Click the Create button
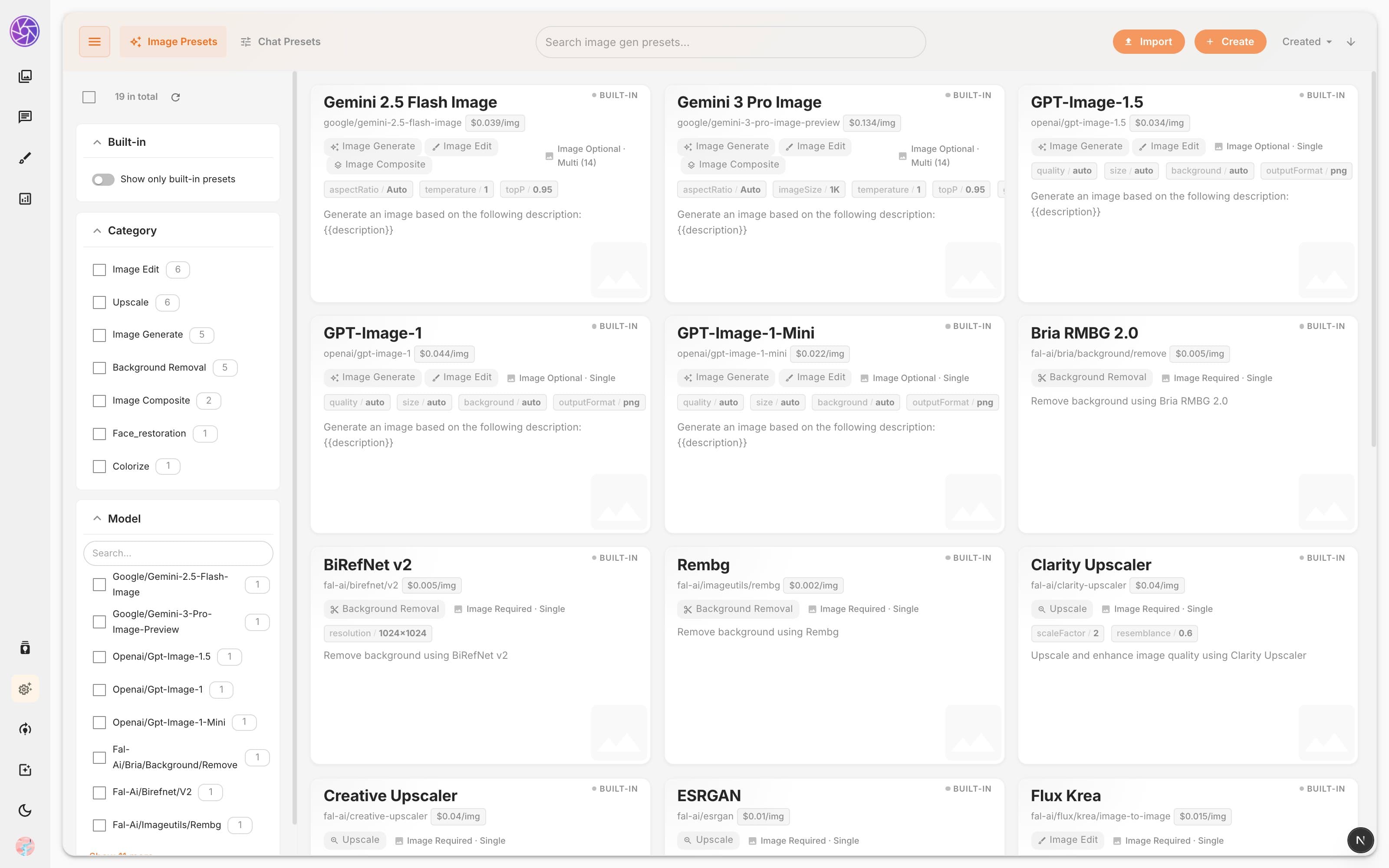Image resolution: width=1389 pixels, height=868 pixels. tap(1230, 42)
